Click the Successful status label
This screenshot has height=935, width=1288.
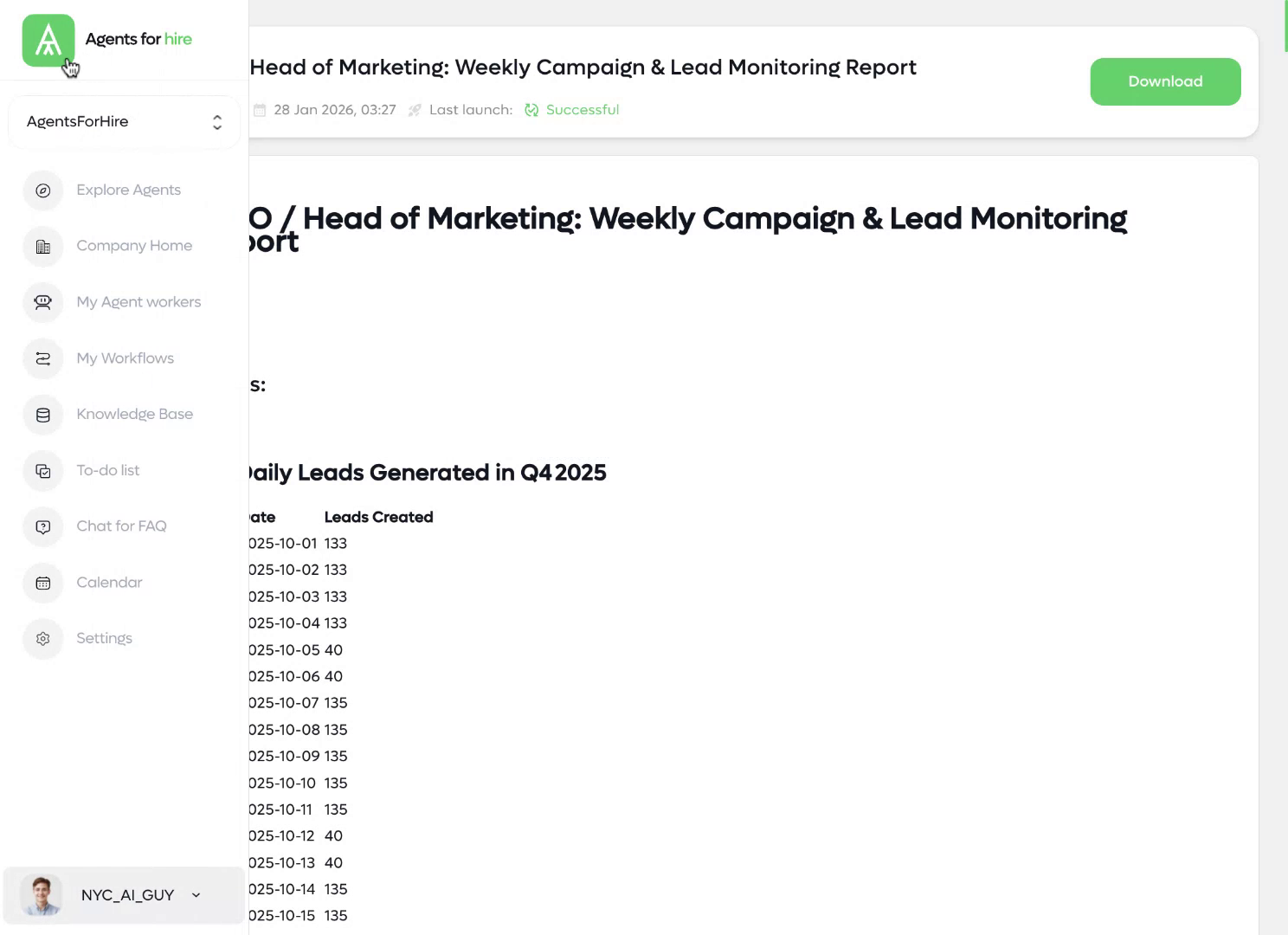tap(583, 110)
